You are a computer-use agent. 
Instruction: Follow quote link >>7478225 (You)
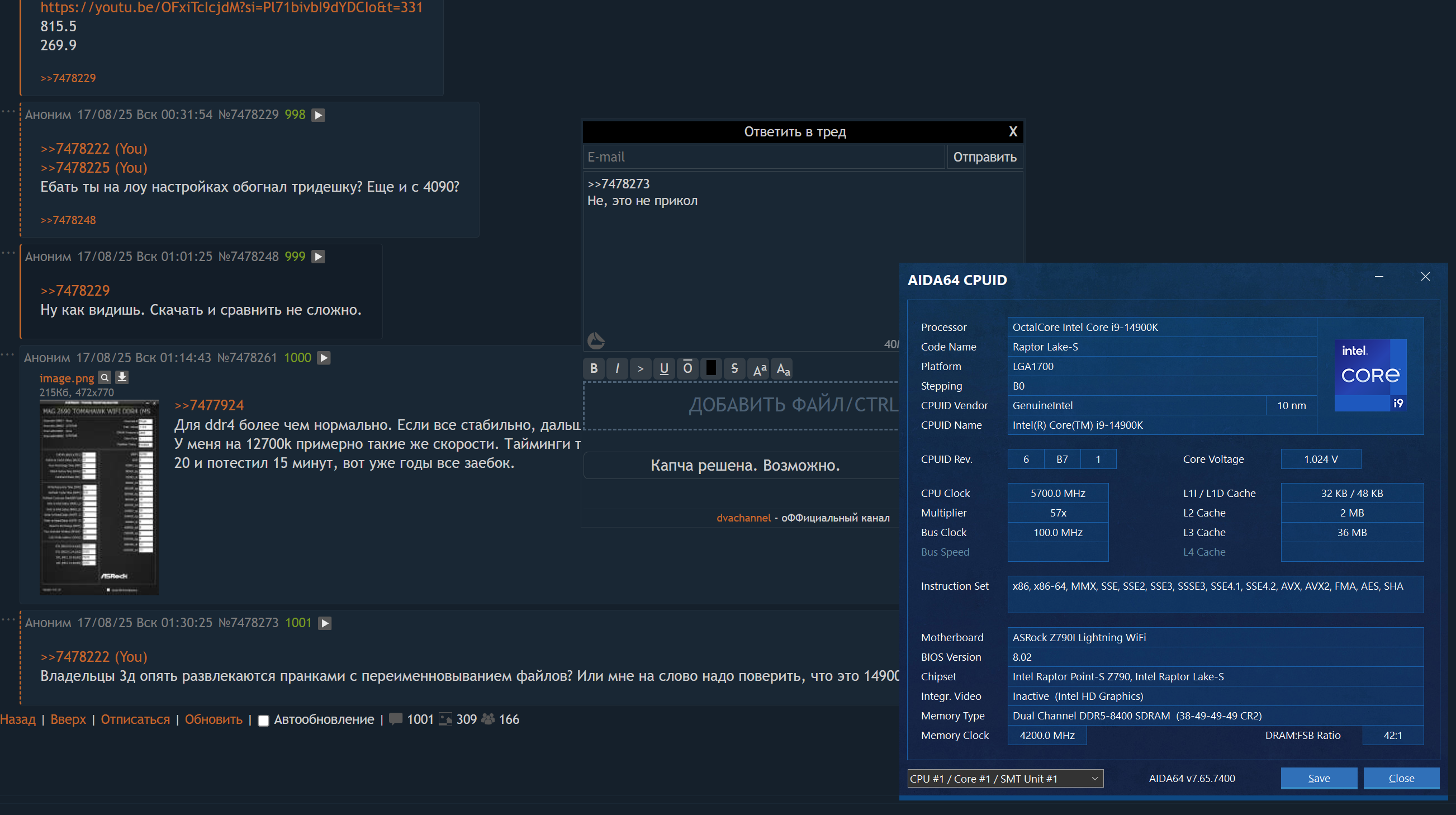coord(94,168)
